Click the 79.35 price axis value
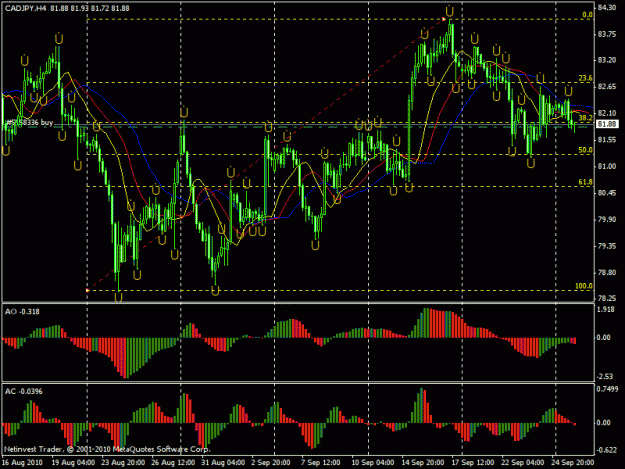The height and width of the screenshot is (469, 625). 607,246
